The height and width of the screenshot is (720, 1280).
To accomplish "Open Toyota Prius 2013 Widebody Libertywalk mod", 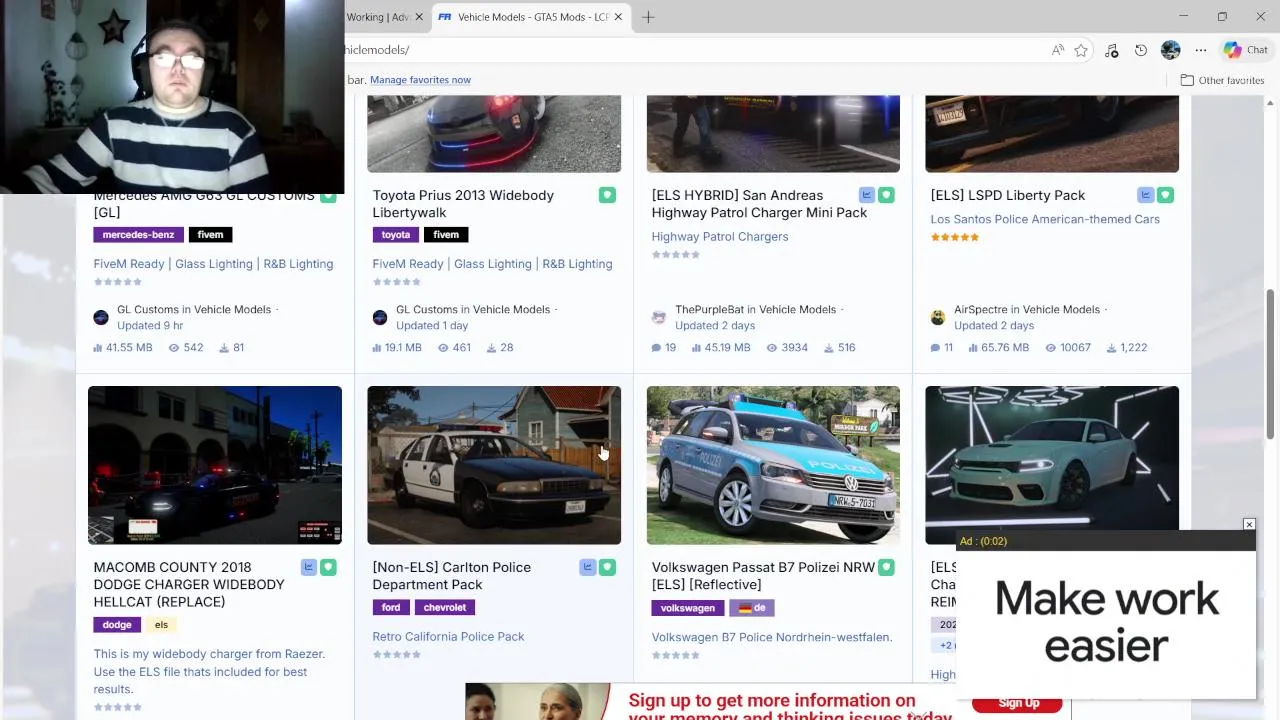I will (x=463, y=204).
